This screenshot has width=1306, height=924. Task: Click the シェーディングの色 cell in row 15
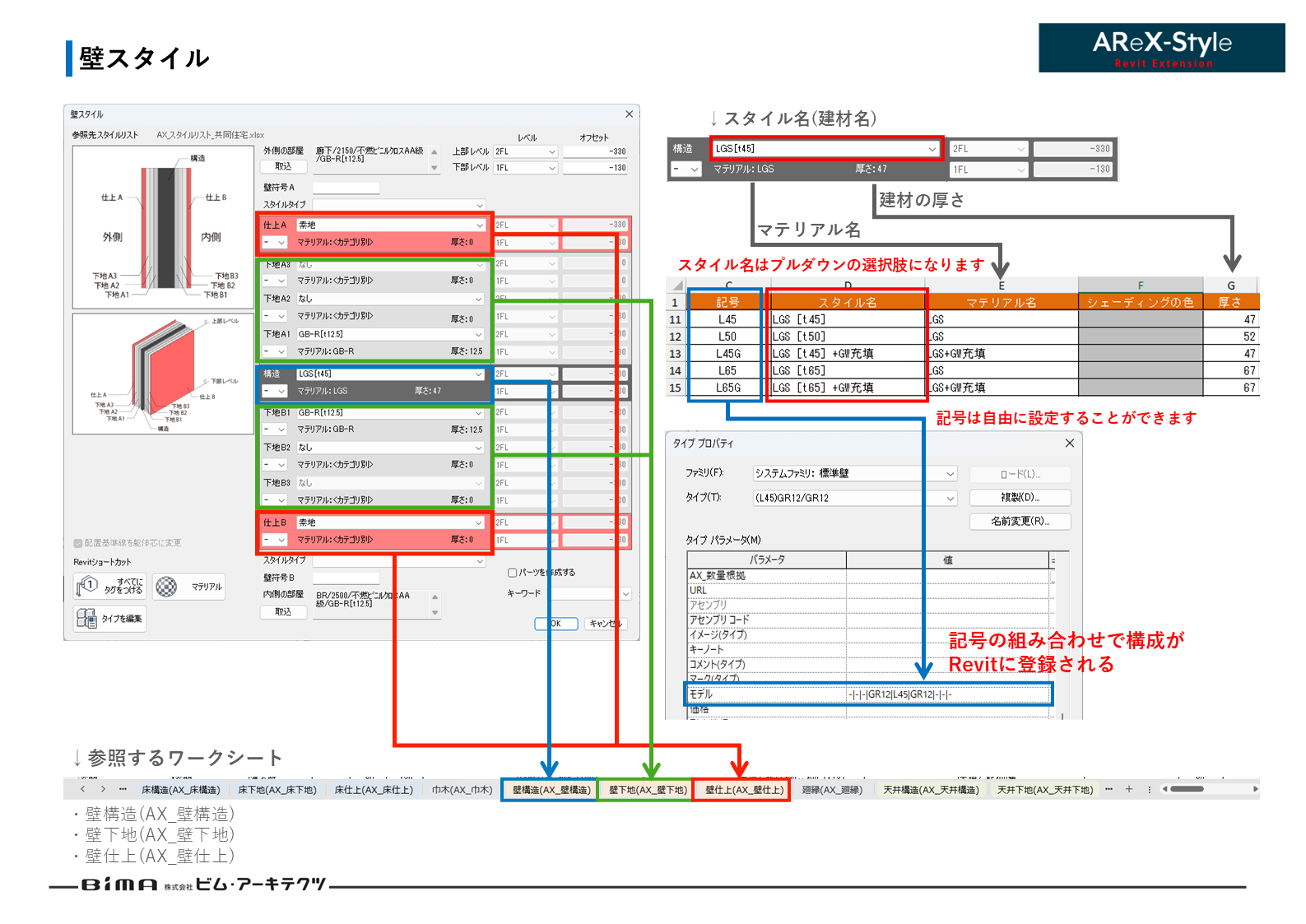point(1141,388)
